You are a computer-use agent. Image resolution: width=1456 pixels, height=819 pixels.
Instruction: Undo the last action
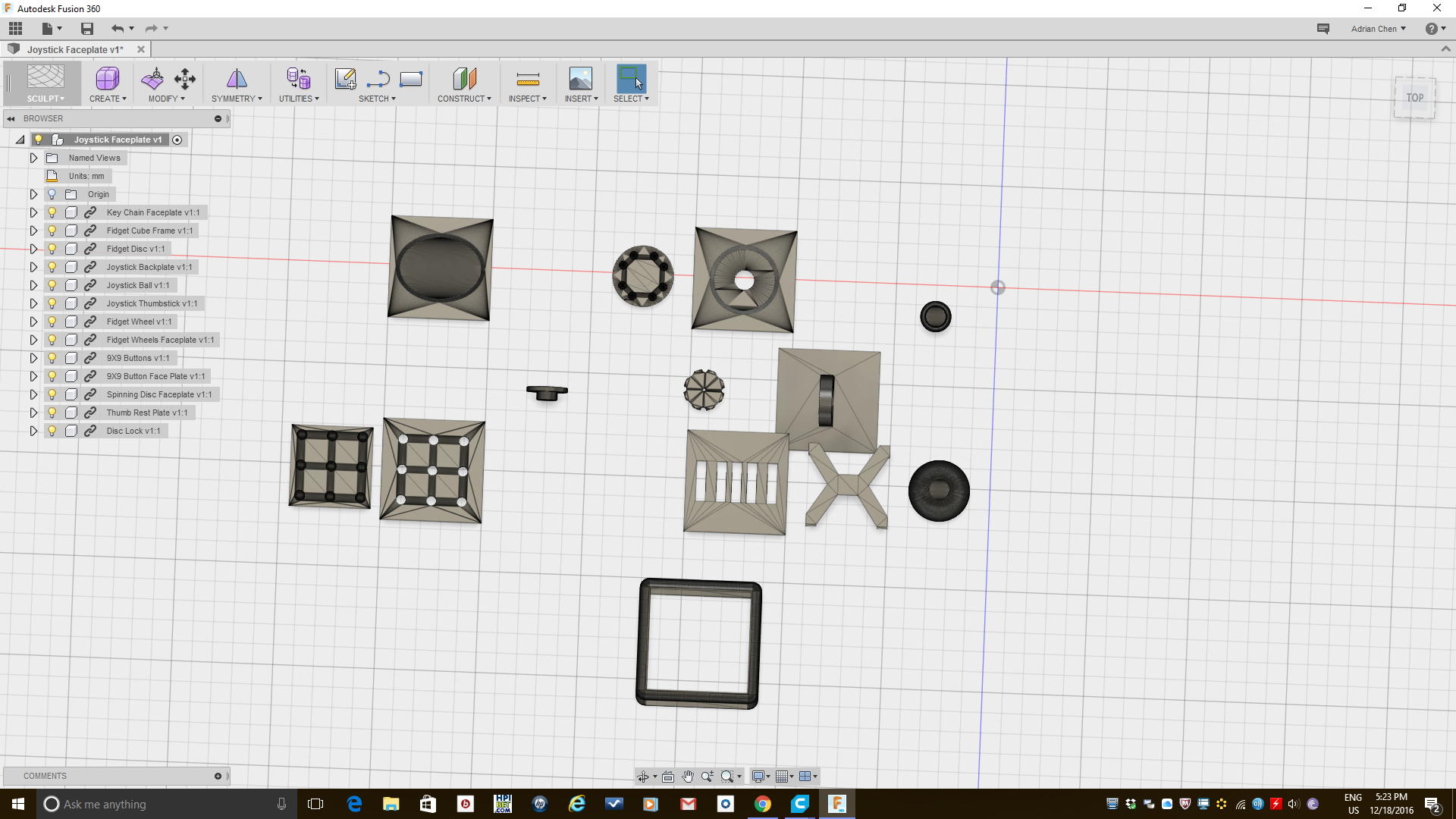pyautogui.click(x=118, y=29)
